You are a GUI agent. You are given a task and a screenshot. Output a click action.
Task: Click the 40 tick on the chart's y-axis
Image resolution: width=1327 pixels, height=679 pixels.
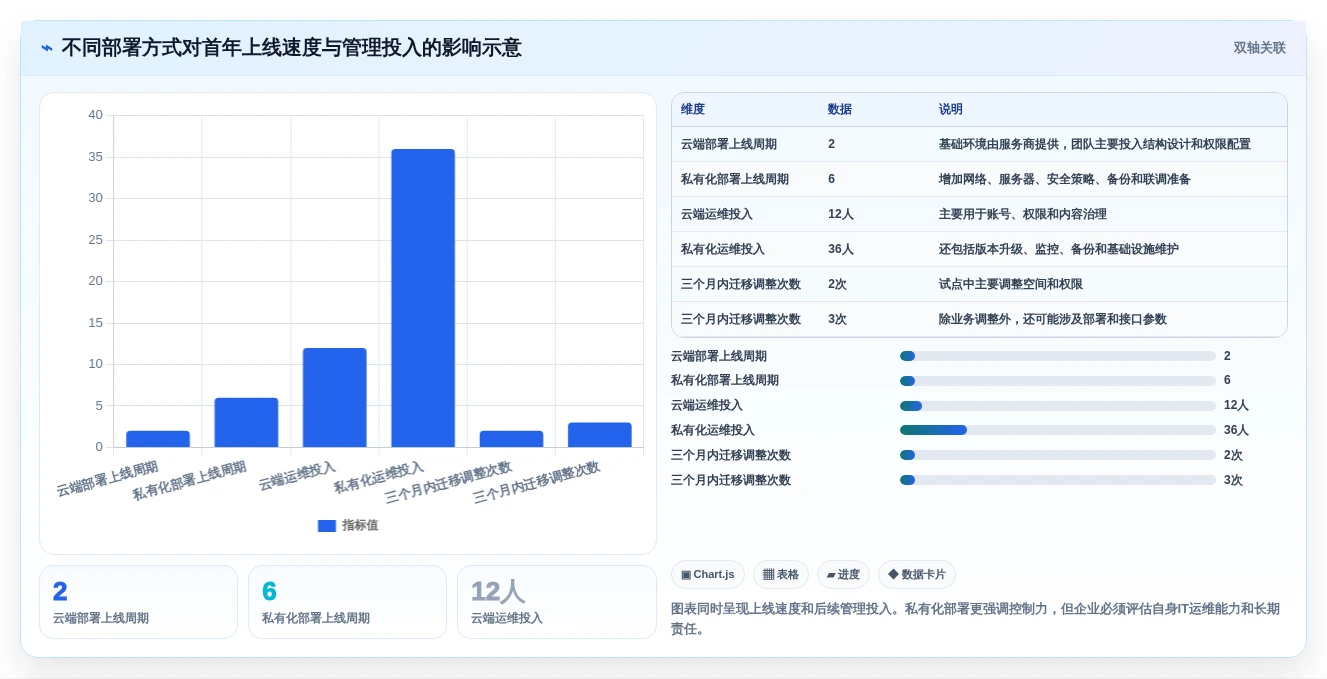pos(95,115)
